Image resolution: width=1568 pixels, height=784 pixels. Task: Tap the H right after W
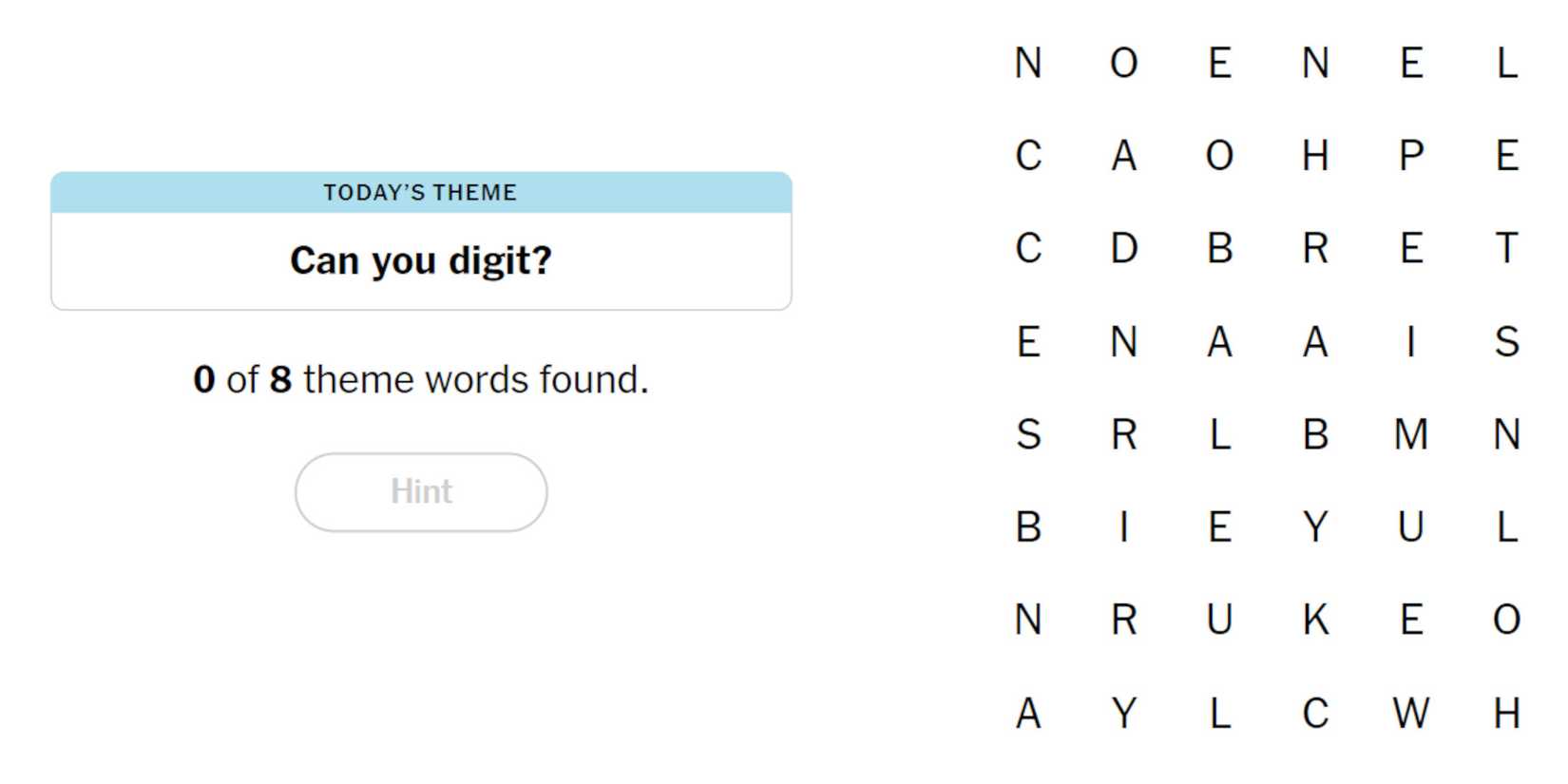(x=1506, y=714)
